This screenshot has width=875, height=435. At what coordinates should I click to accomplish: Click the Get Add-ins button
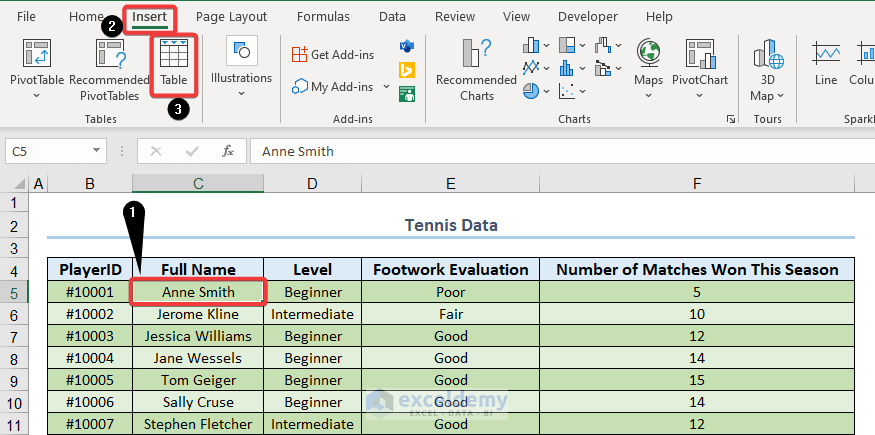coord(333,55)
